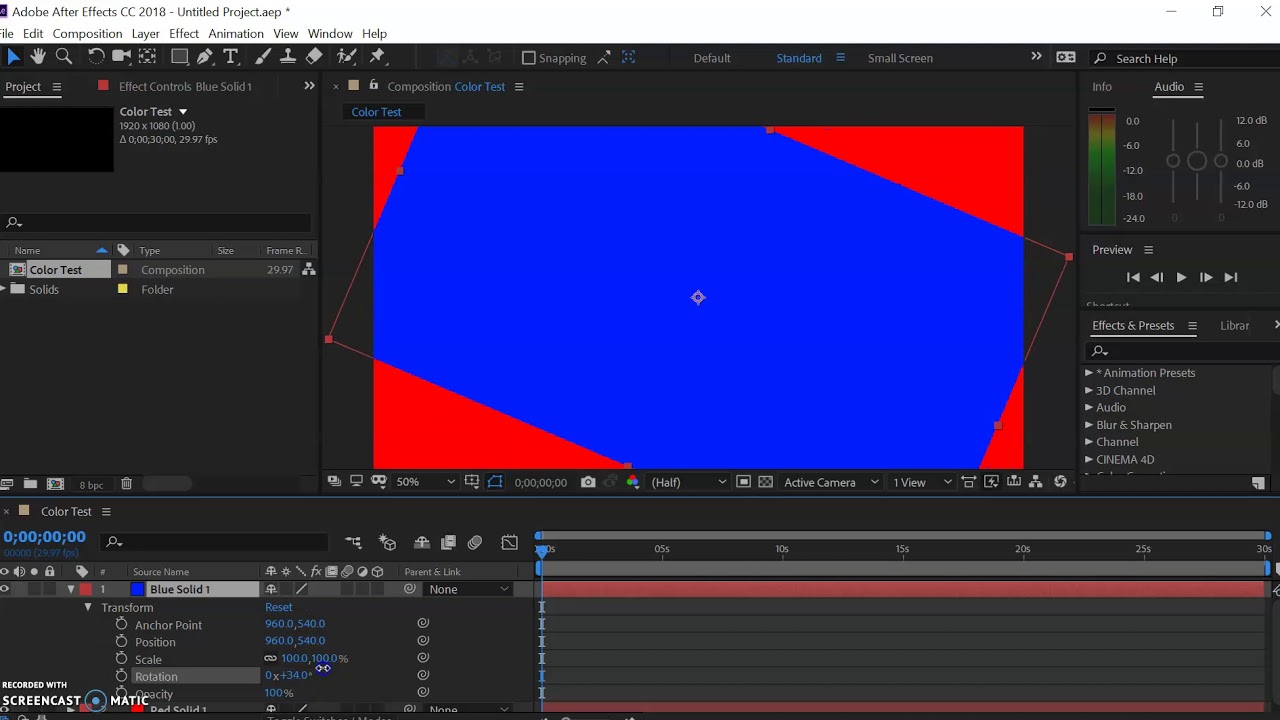
Task: Select the Pen tool
Action: tap(205, 57)
